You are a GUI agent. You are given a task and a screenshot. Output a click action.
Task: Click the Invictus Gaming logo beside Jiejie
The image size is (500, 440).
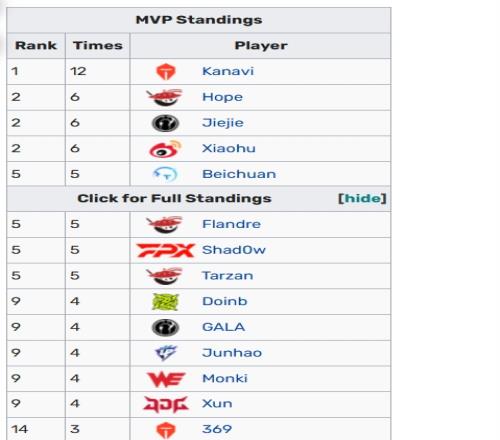point(165,123)
